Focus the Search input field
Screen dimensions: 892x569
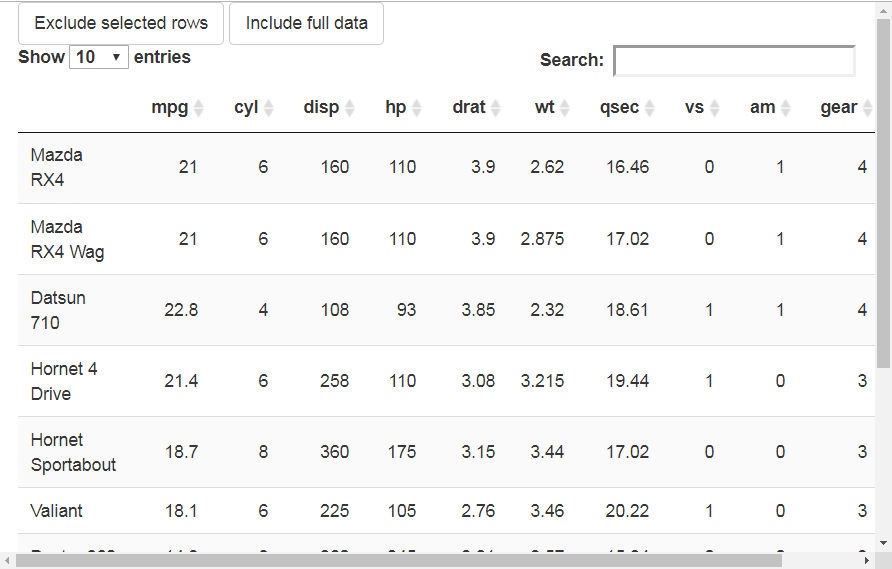pos(734,61)
